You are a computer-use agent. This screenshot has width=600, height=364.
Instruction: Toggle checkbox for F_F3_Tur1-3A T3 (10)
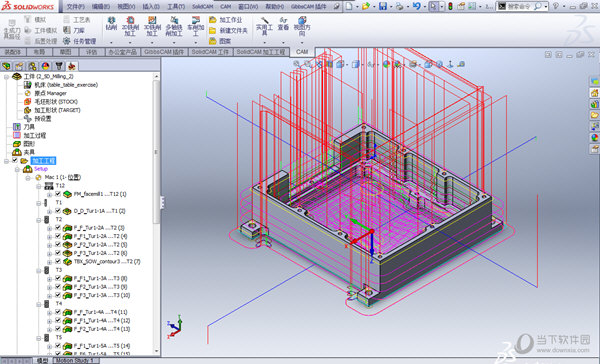tap(58, 295)
